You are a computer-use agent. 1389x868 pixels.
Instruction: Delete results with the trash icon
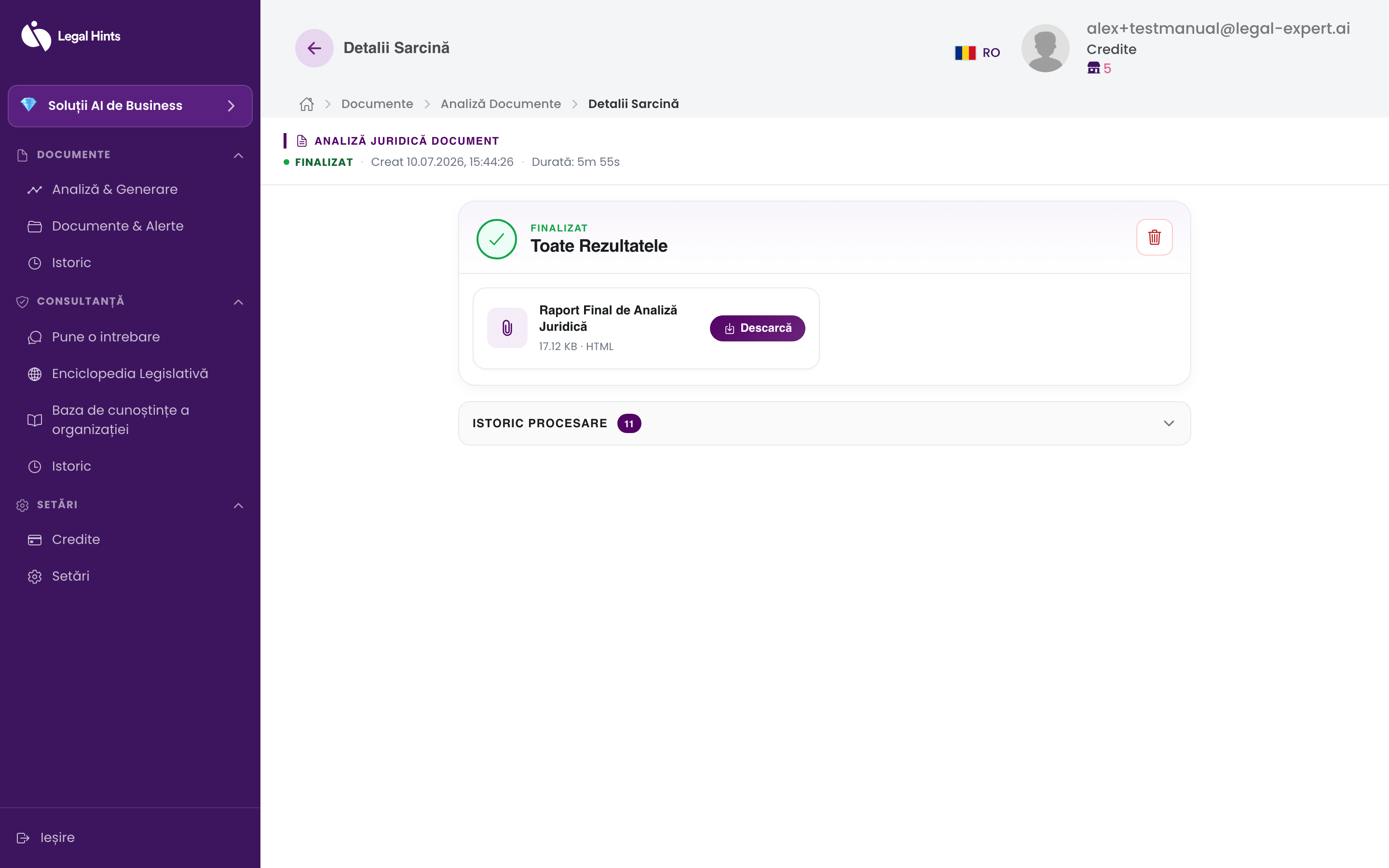point(1154,237)
